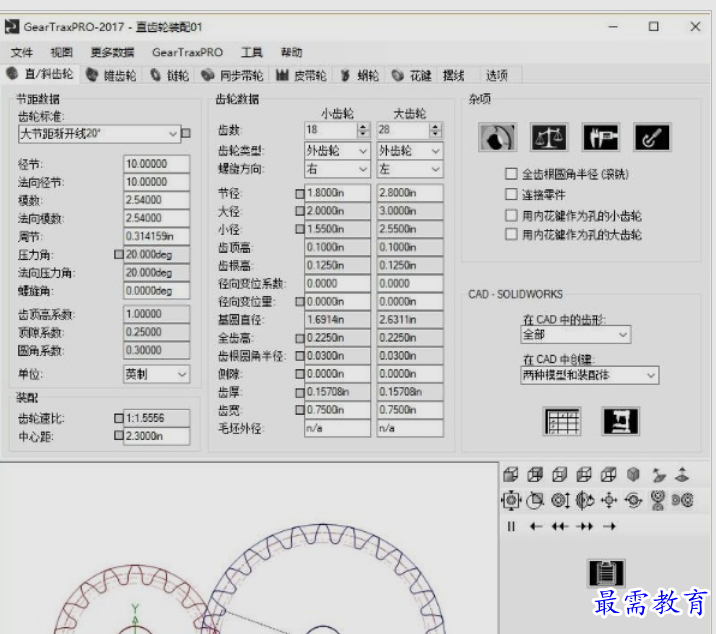The height and width of the screenshot is (634, 716).
Task: Click the data table grid icon
Action: tap(562, 421)
